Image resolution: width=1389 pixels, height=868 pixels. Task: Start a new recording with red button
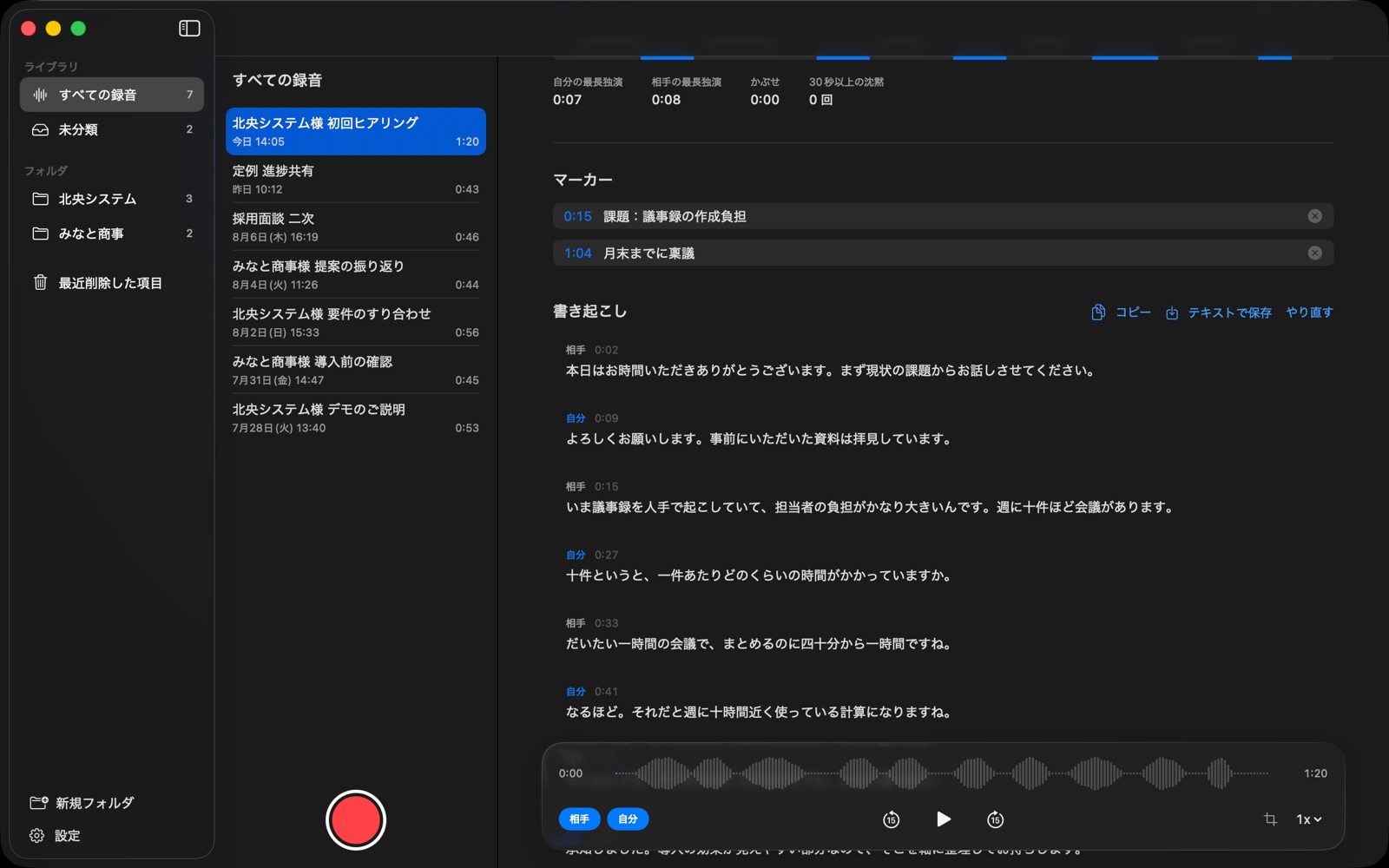click(x=356, y=819)
